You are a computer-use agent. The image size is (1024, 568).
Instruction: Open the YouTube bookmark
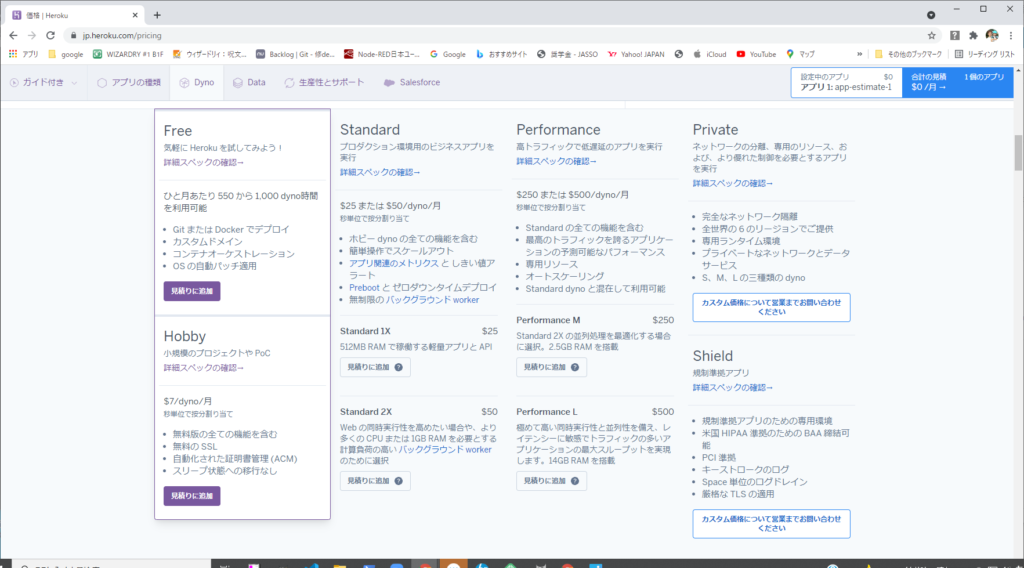(755, 54)
